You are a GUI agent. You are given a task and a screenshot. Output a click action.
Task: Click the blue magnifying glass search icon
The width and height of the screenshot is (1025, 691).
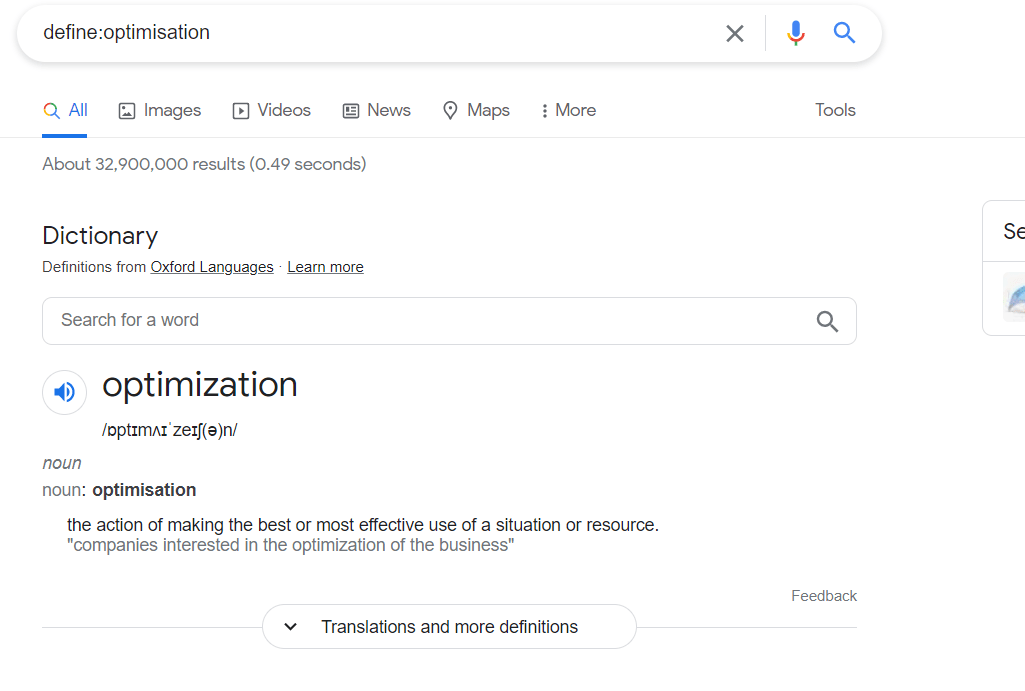point(844,32)
